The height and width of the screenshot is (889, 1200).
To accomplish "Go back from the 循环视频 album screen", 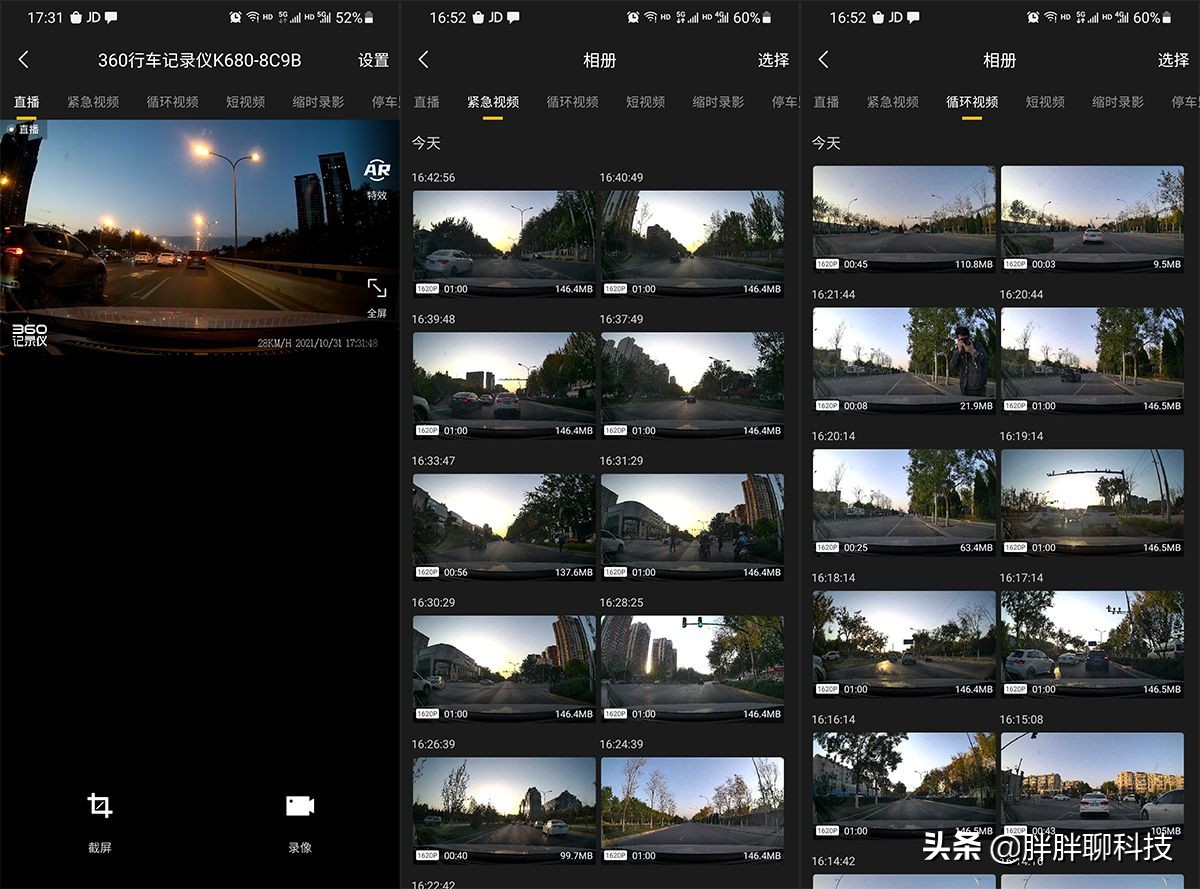I will click(823, 60).
